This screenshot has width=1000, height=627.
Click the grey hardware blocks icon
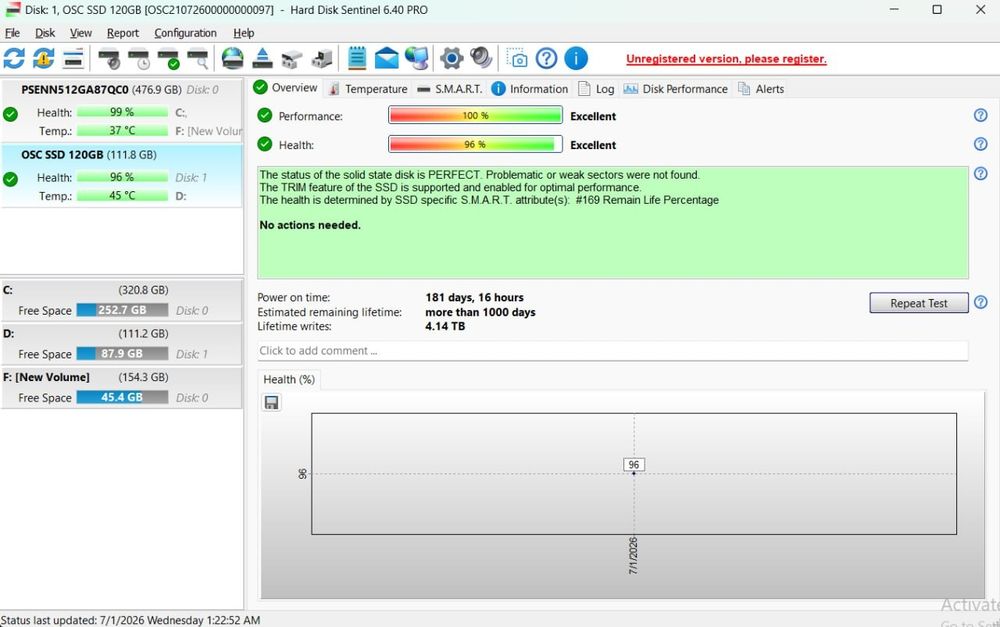point(291,59)
